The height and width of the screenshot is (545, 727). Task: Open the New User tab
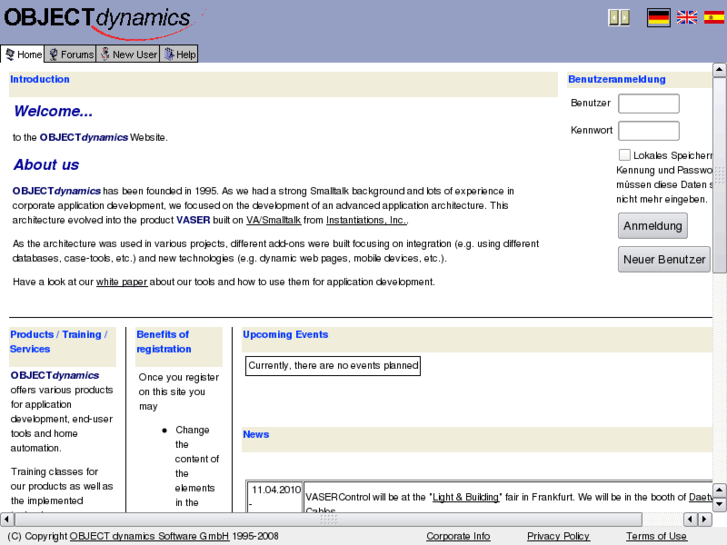coord(128,54)
